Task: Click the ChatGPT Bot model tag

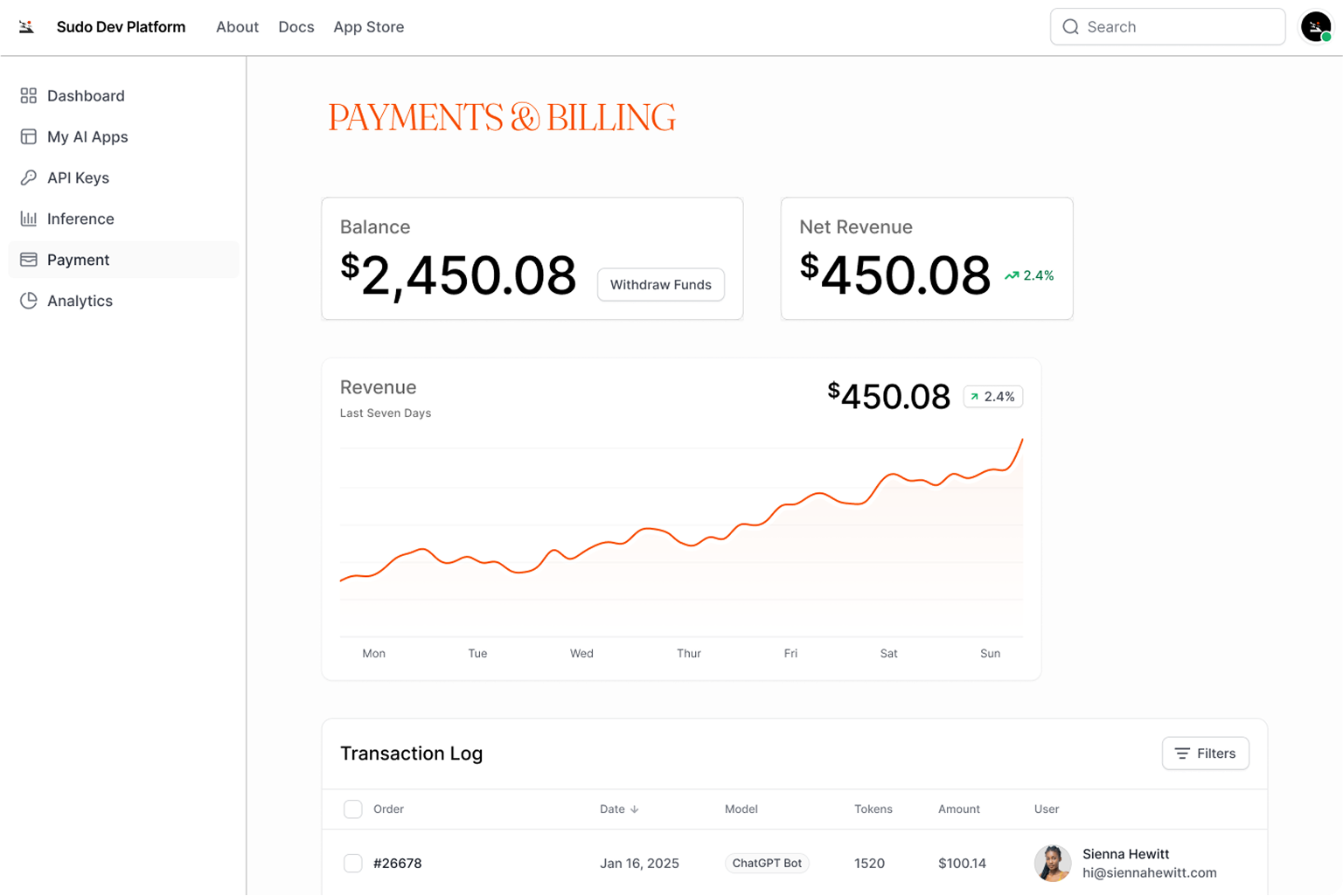Action: click(767, 864)
